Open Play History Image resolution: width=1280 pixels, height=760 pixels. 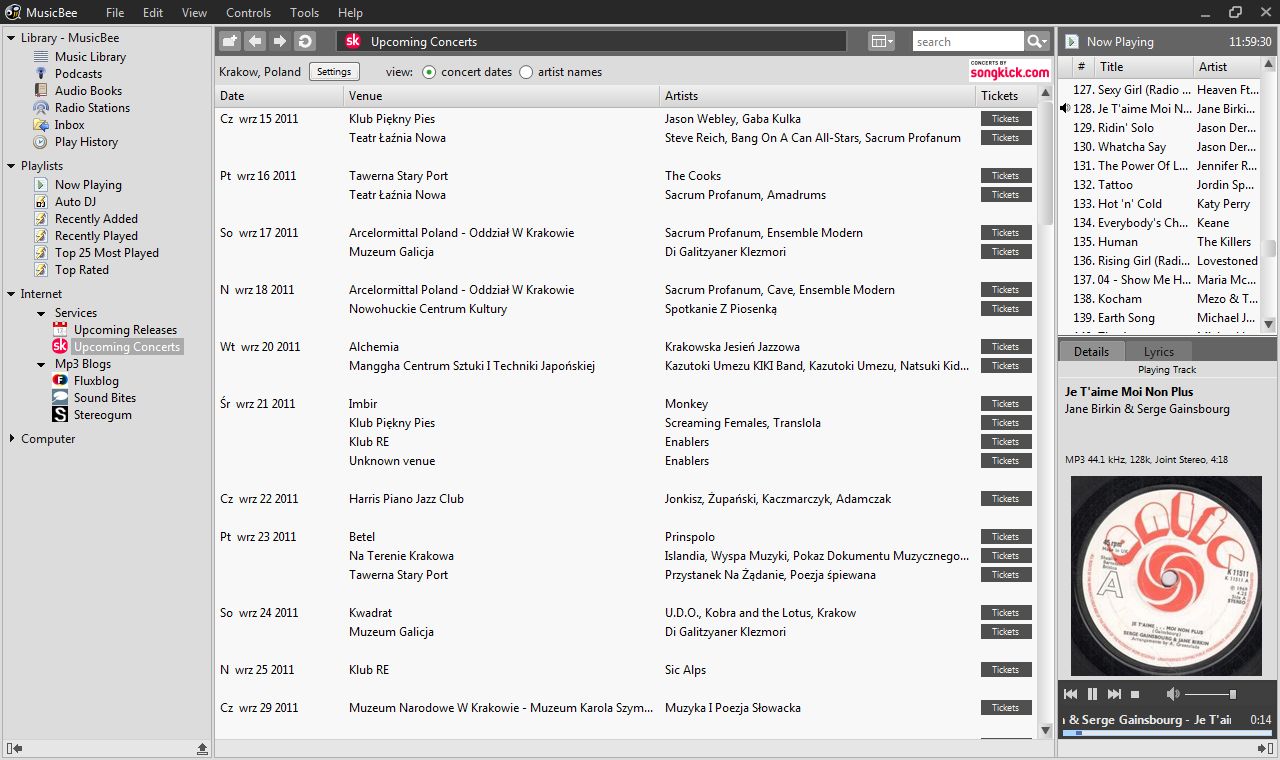coord(86,142)
